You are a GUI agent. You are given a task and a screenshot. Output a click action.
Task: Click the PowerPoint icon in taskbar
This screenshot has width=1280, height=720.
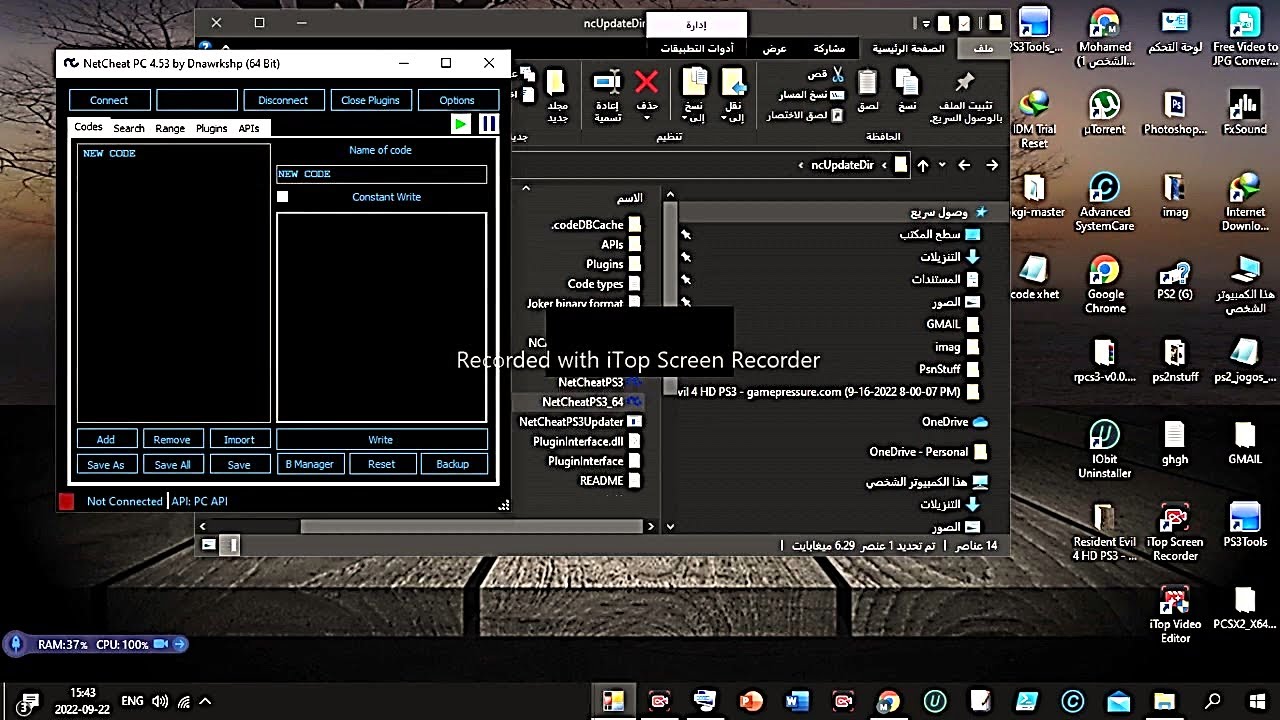pos(751,701)
